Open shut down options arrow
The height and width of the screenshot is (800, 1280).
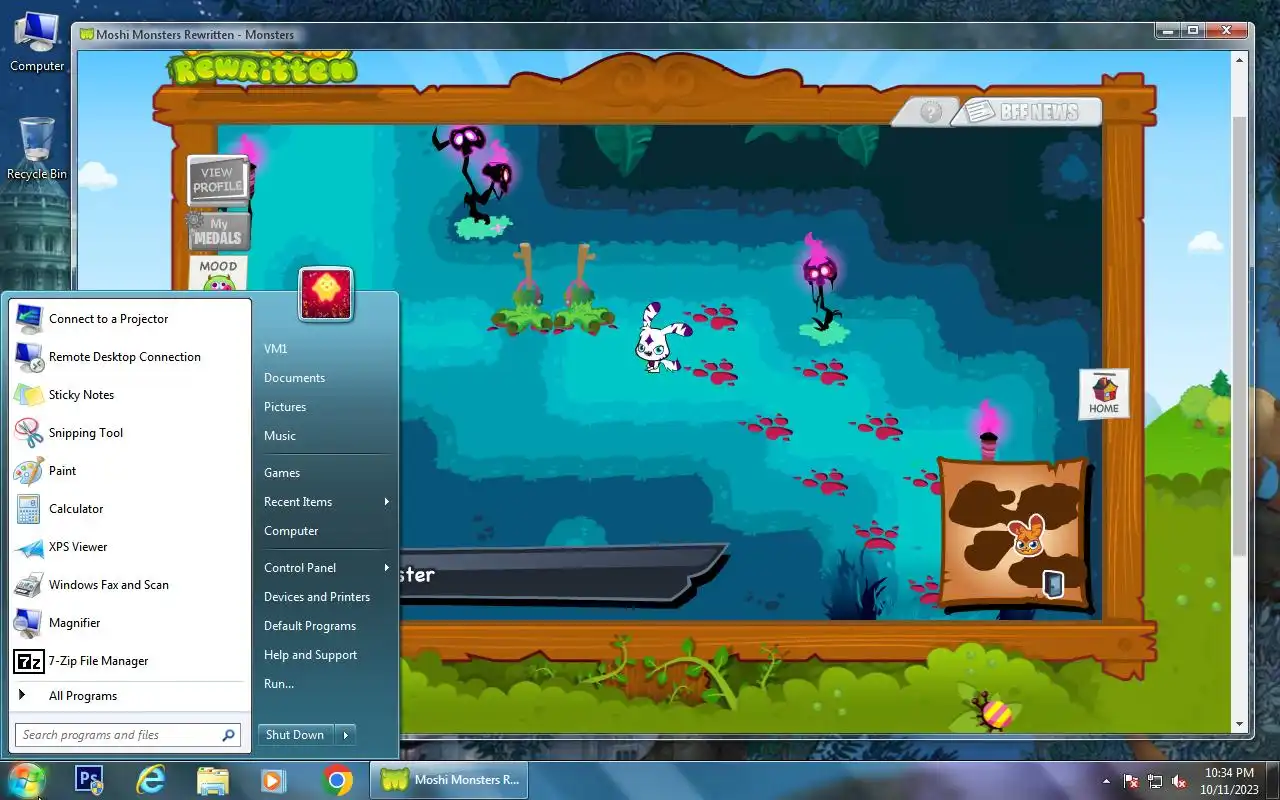346,735
